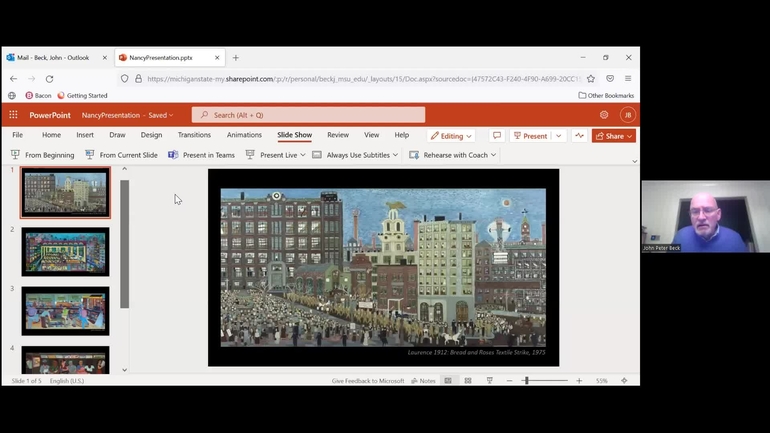This screenshot has height=433, width=770.
Task: Toggle Always Use Subtitles
Action: click(x=352, y=155)
